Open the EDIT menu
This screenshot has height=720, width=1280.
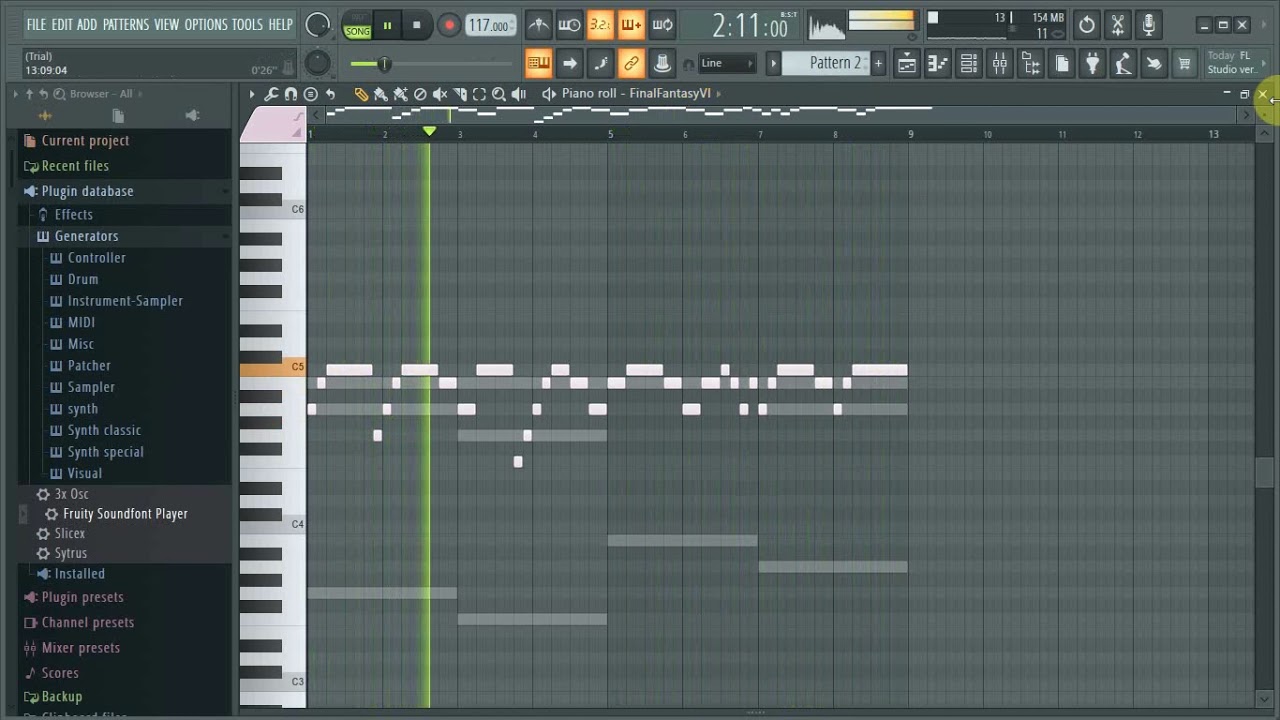tap(62, 25)
